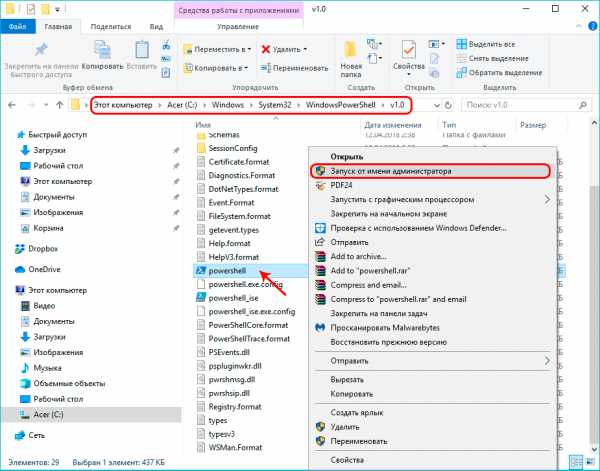Open quick access toolbar customize dropdown

57,9
